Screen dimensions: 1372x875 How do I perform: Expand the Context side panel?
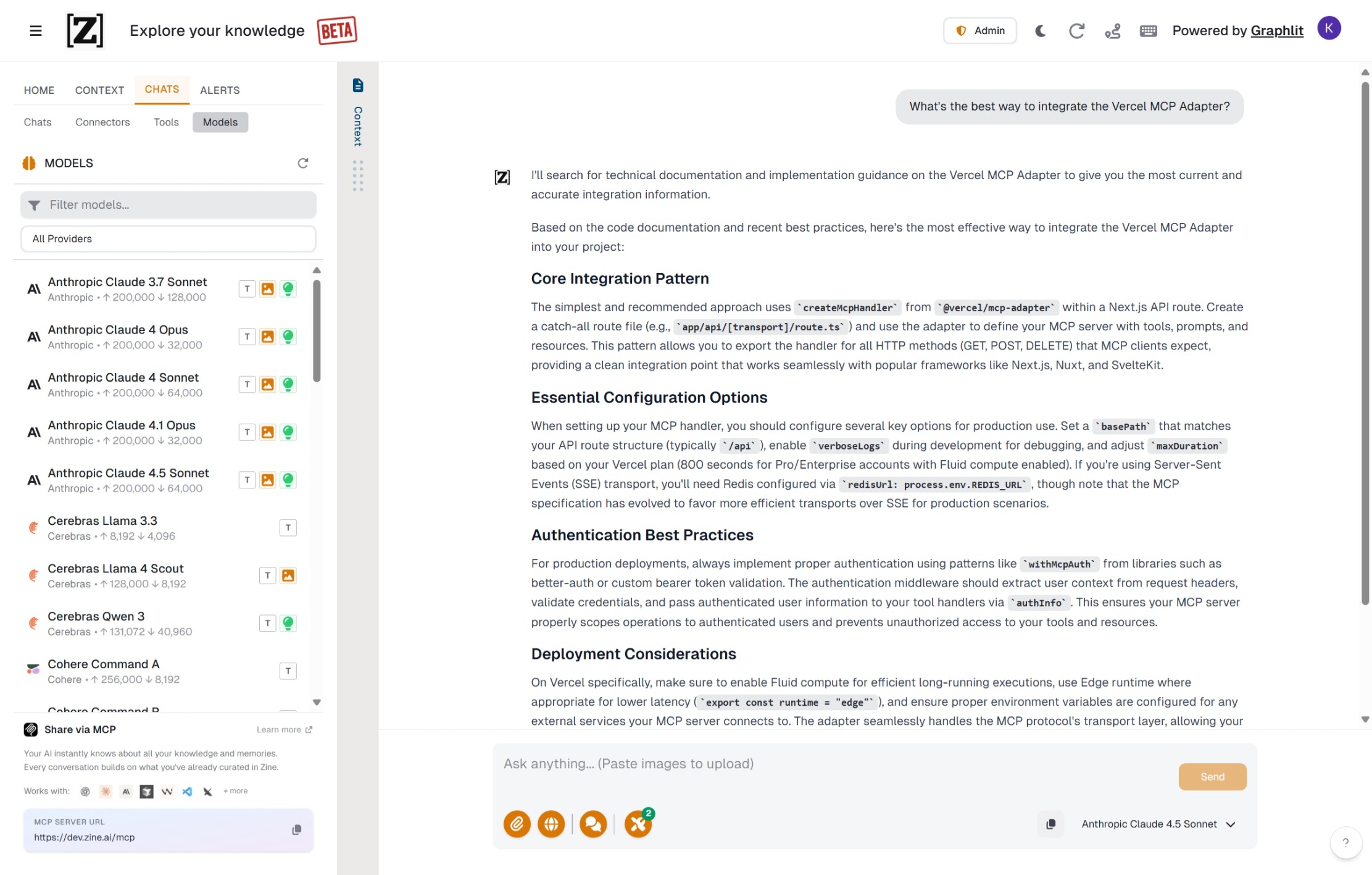[x=357, y=117]
